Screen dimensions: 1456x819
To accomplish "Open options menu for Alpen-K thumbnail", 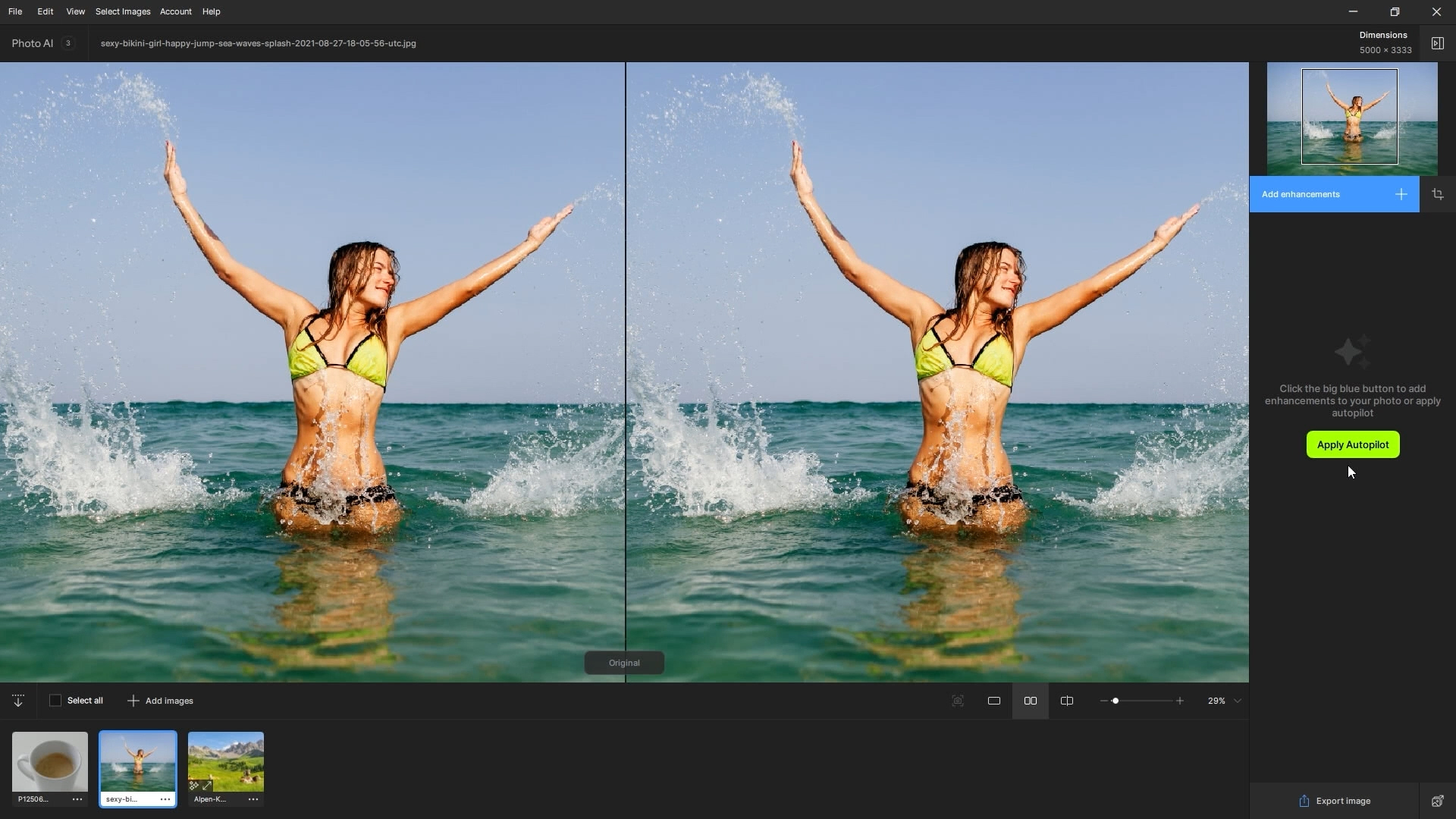I will point(253,799).
